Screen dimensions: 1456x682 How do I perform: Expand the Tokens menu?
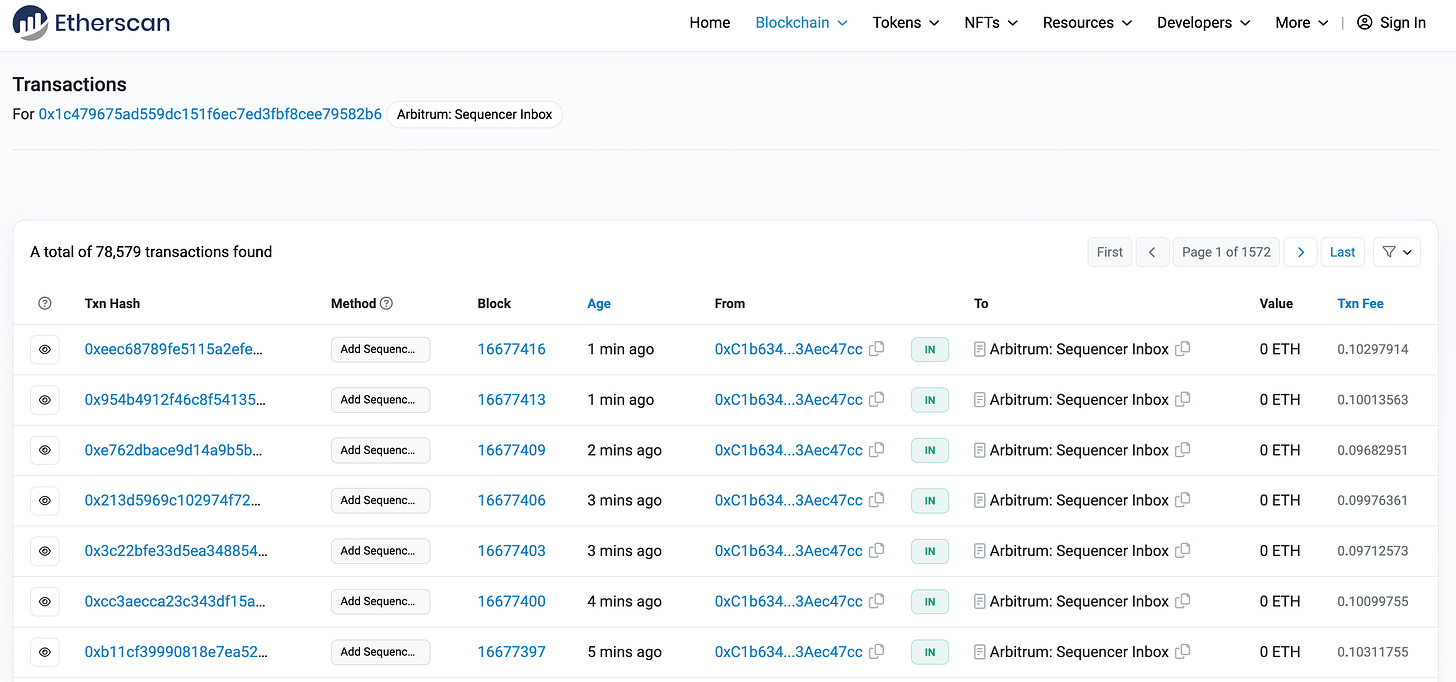pos(906,23)
